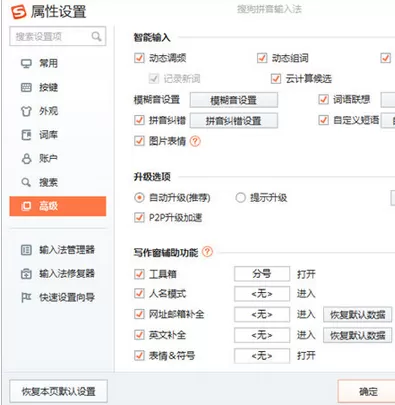Click the magnifier icon in search box
The image size is (395, 405).
(96, 36)
